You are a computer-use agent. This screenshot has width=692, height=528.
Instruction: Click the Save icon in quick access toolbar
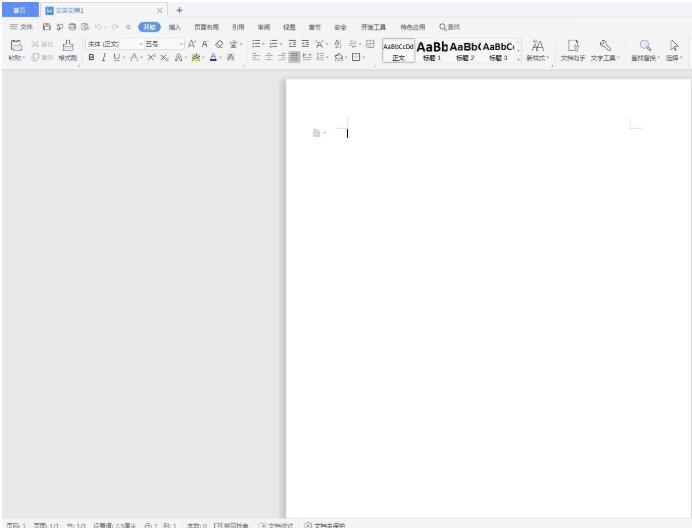(x=46, y=27)
